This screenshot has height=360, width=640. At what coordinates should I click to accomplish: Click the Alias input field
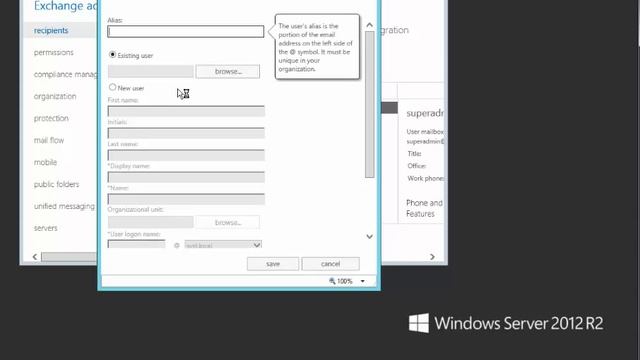tap(186, 31)
